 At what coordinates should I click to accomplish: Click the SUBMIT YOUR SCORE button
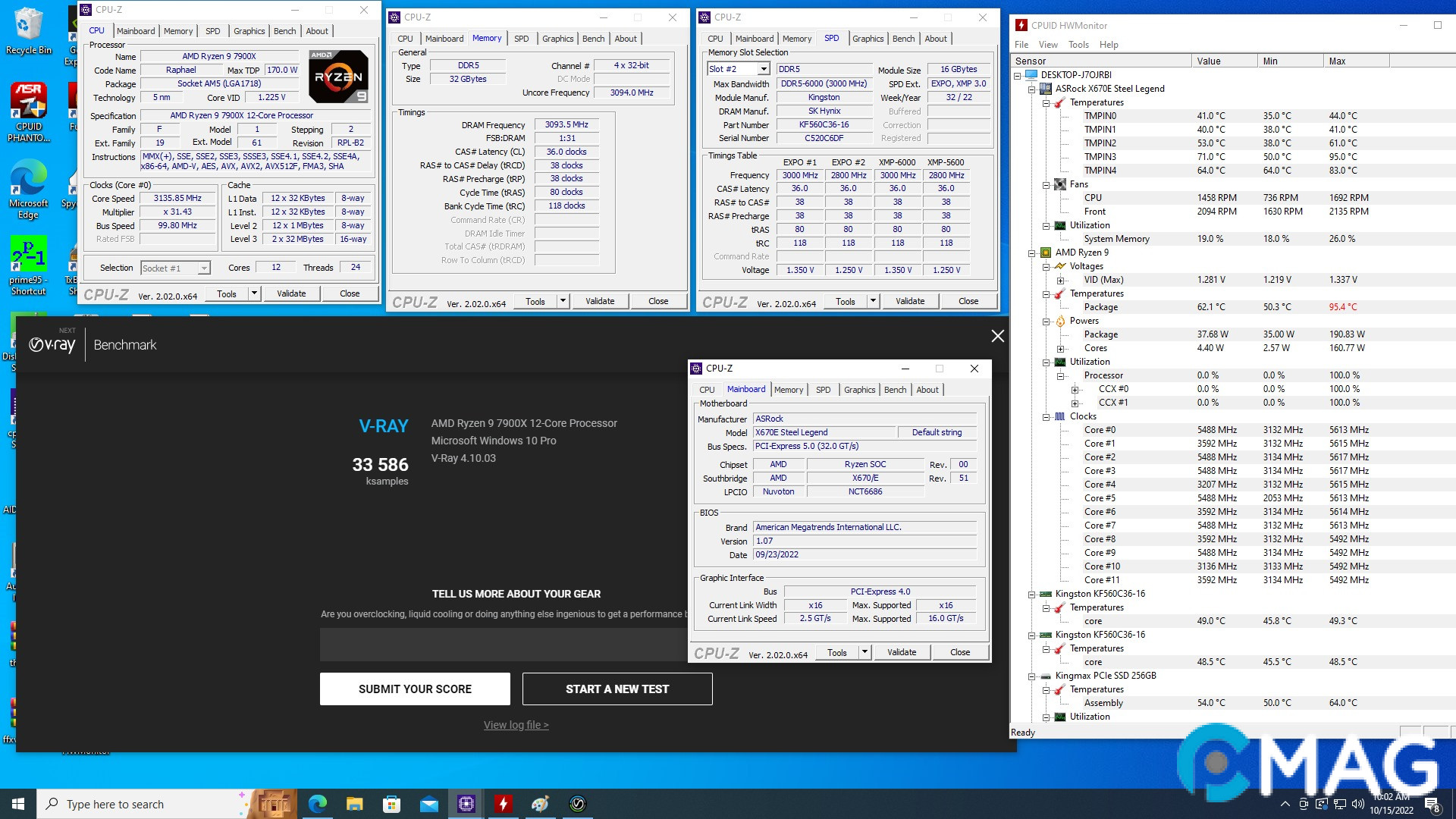click(x=414, y=689)
